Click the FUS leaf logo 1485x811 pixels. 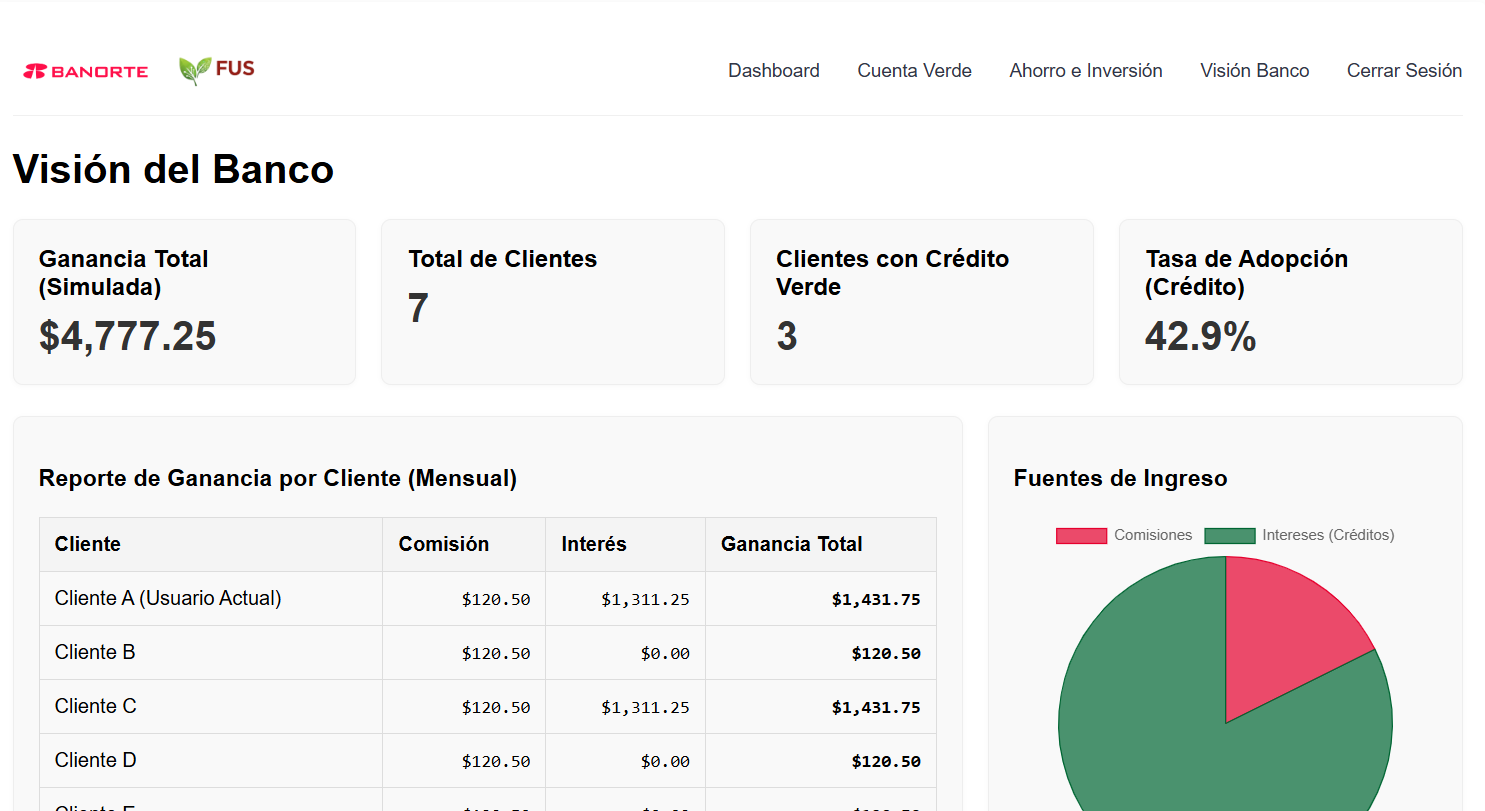coord(217,70)
